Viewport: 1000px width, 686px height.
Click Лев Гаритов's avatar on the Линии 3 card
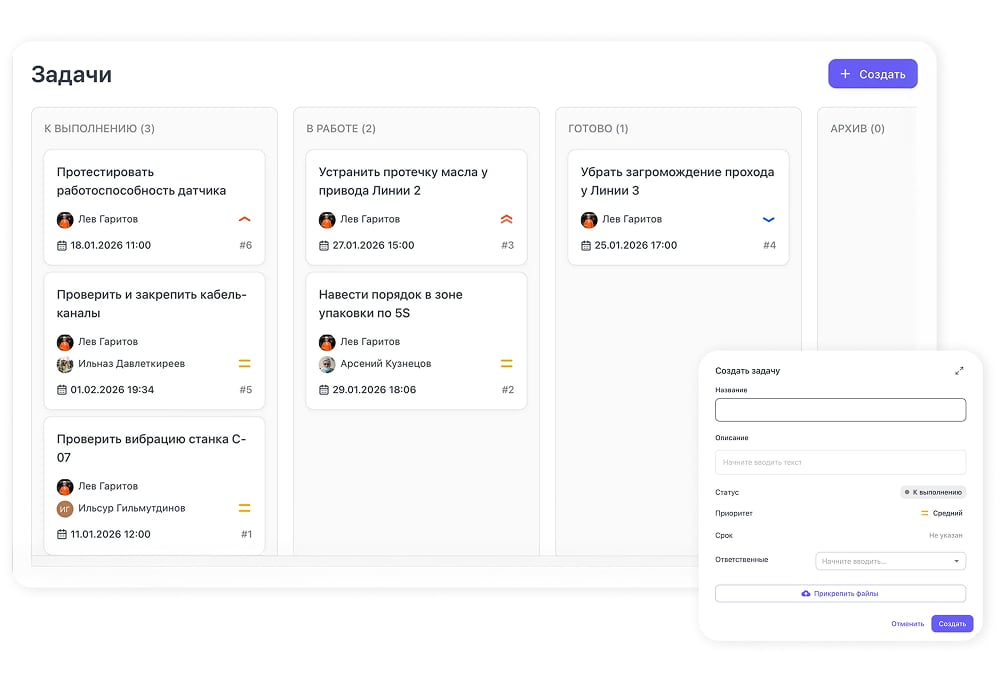(x=589, y=220)
